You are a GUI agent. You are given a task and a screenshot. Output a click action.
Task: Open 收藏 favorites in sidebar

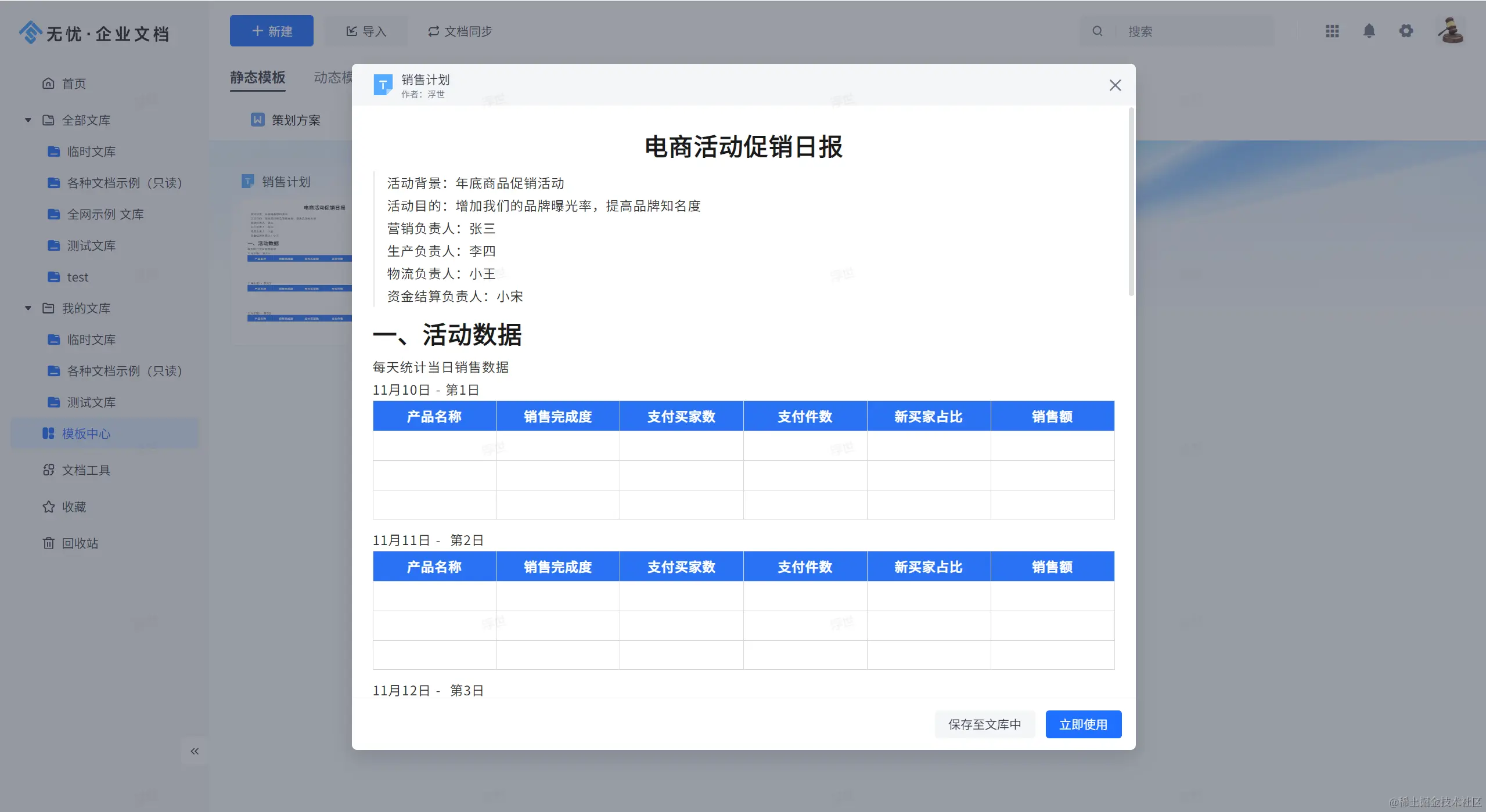(74, 507)
